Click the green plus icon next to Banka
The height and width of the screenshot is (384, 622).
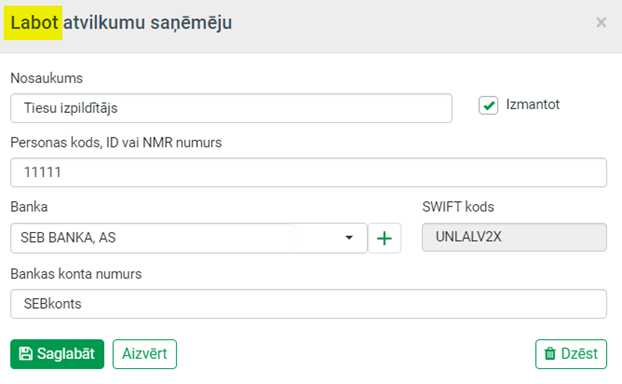pyautogui.click(x=384, y=238)
